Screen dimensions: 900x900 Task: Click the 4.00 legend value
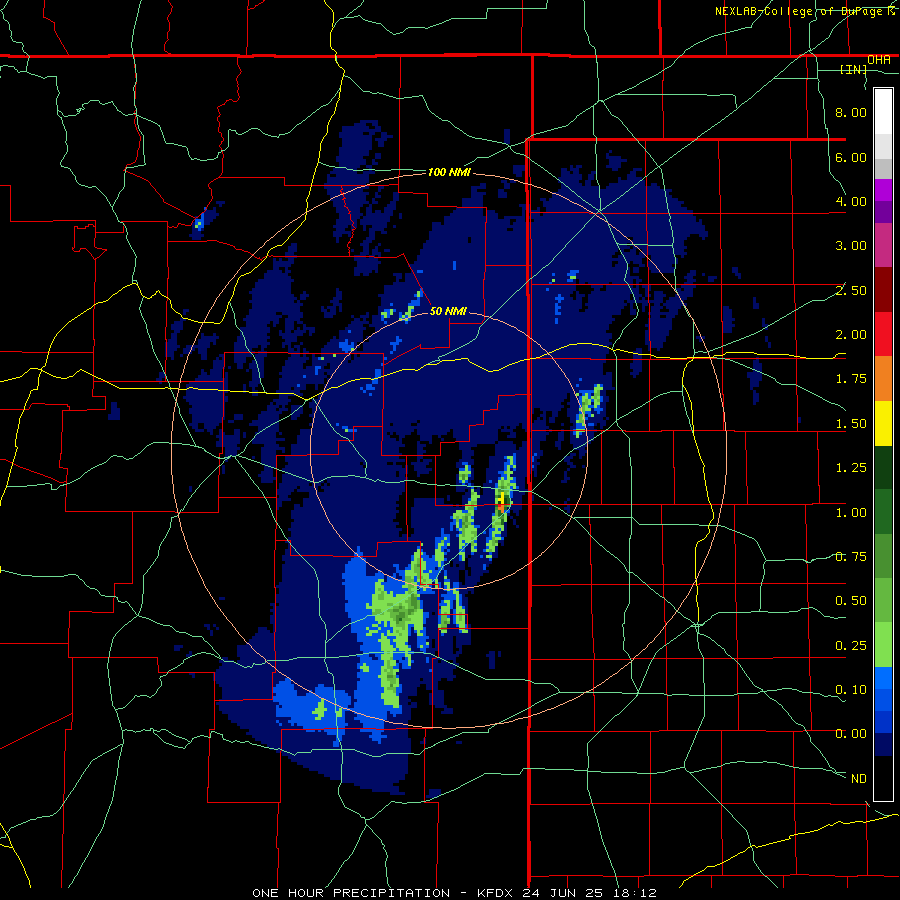click(x=851, y=201)
